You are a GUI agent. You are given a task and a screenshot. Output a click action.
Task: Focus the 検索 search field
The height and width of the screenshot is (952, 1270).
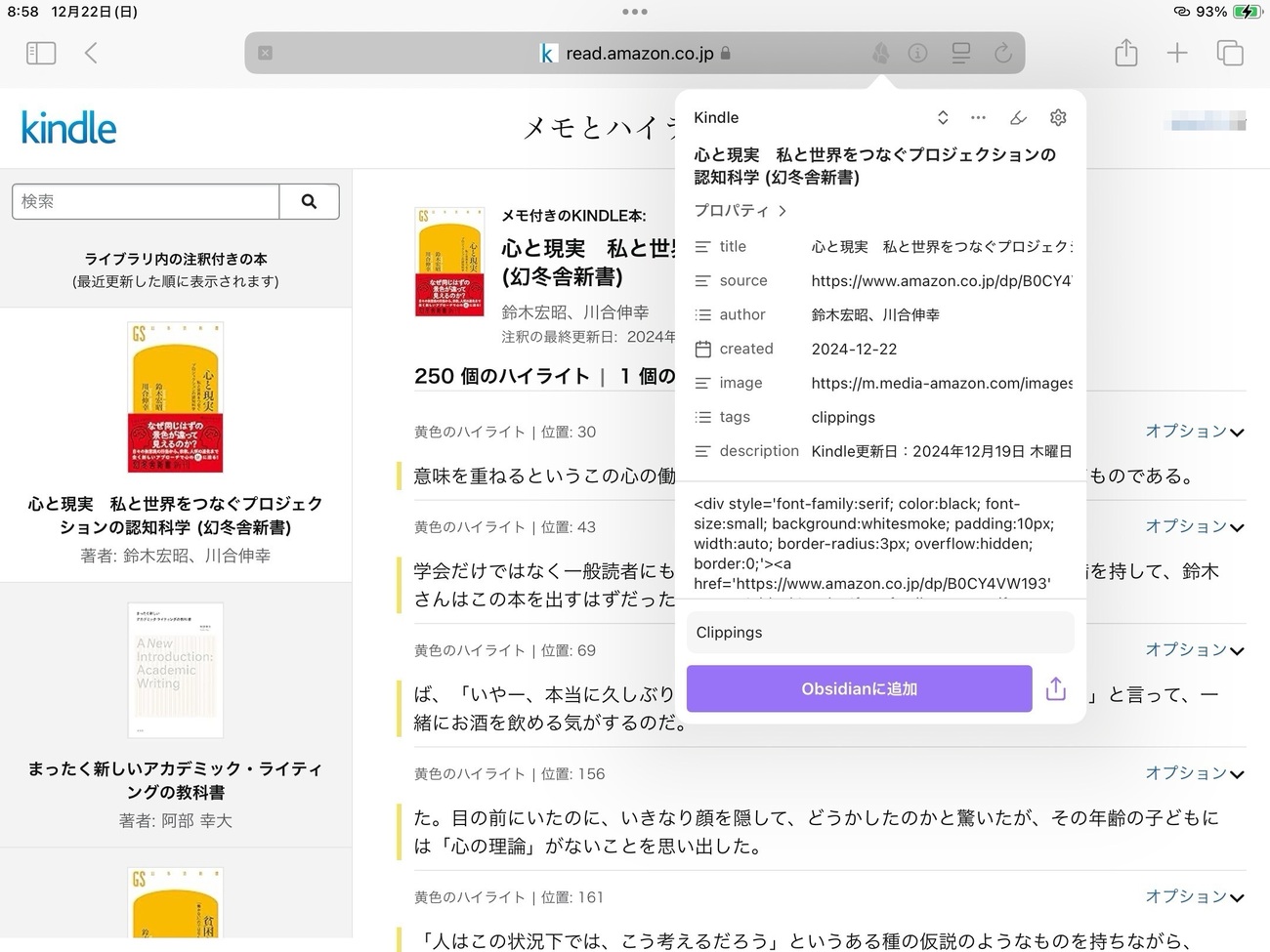[146, 201]
